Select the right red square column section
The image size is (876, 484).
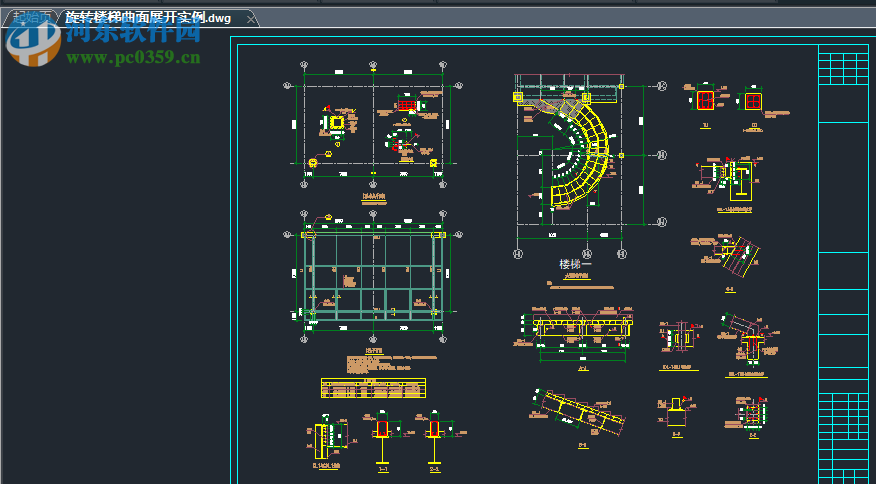click(x=753, y=101)
